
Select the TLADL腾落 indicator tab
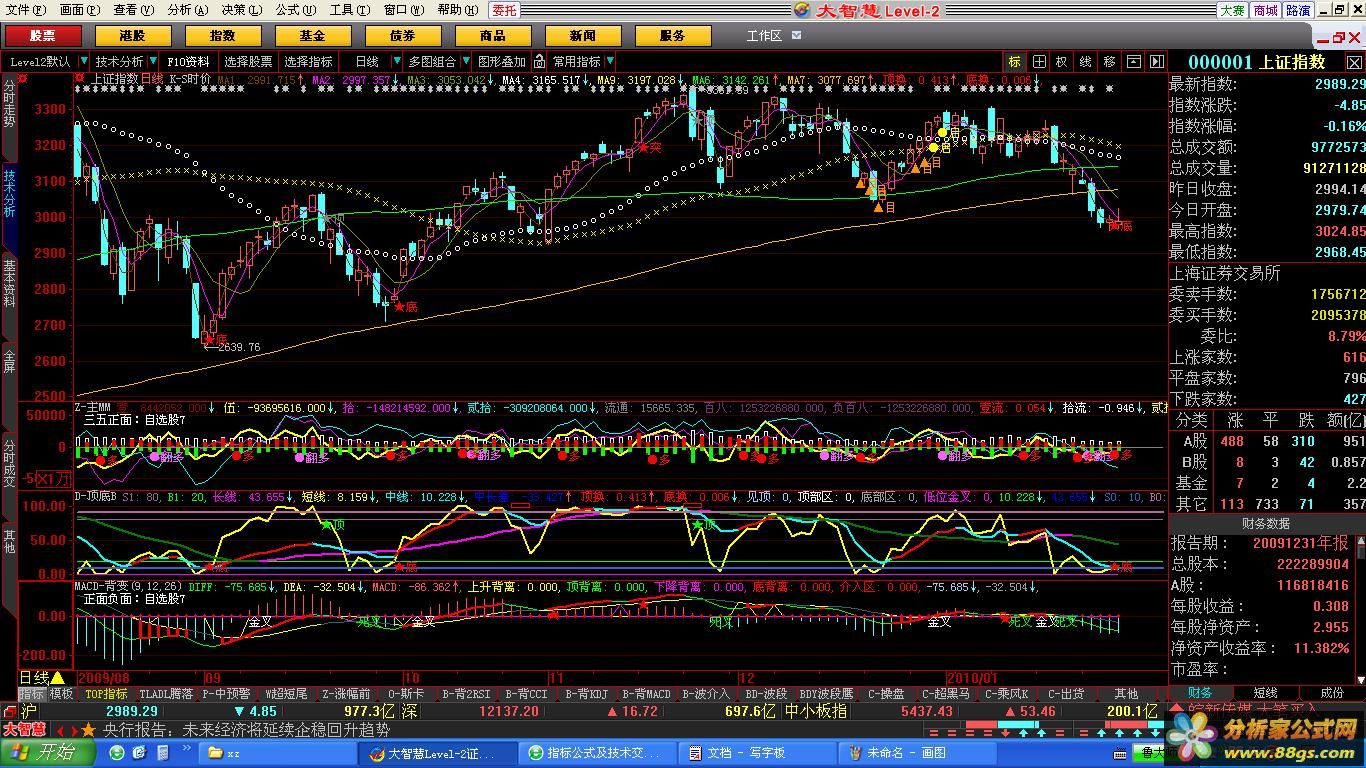click(x=166, y=693)
